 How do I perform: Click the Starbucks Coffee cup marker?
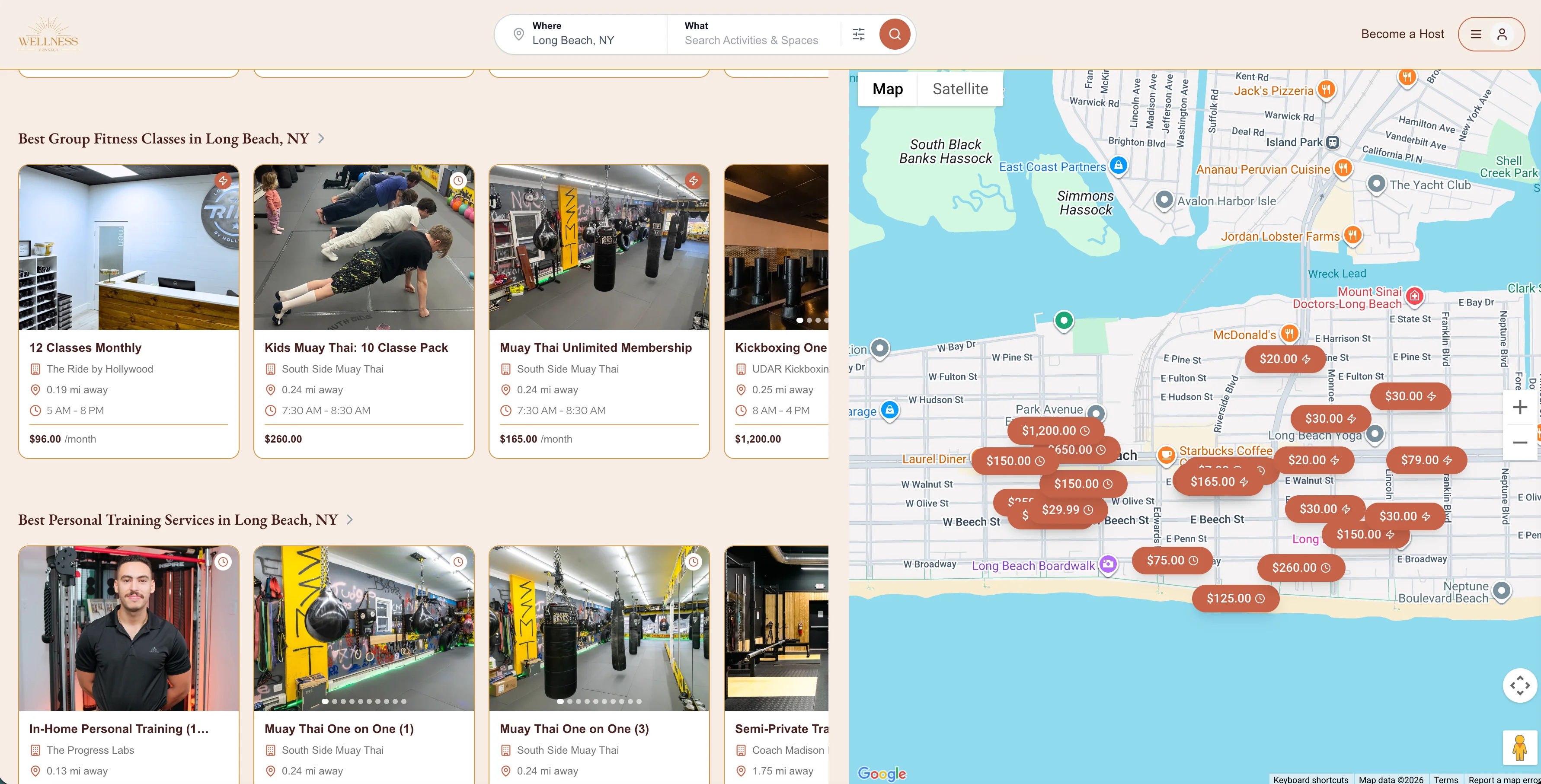point(1166,456)
